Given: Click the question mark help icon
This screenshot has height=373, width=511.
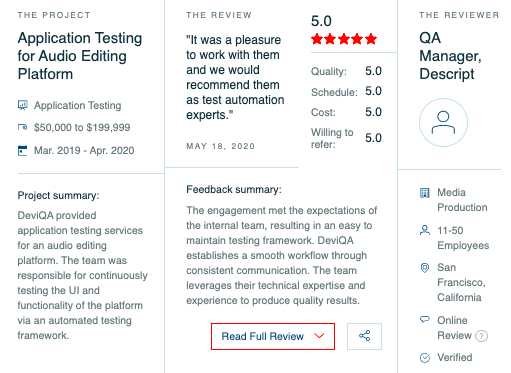Looking at the screenshot, I should [x=481, y=336].
